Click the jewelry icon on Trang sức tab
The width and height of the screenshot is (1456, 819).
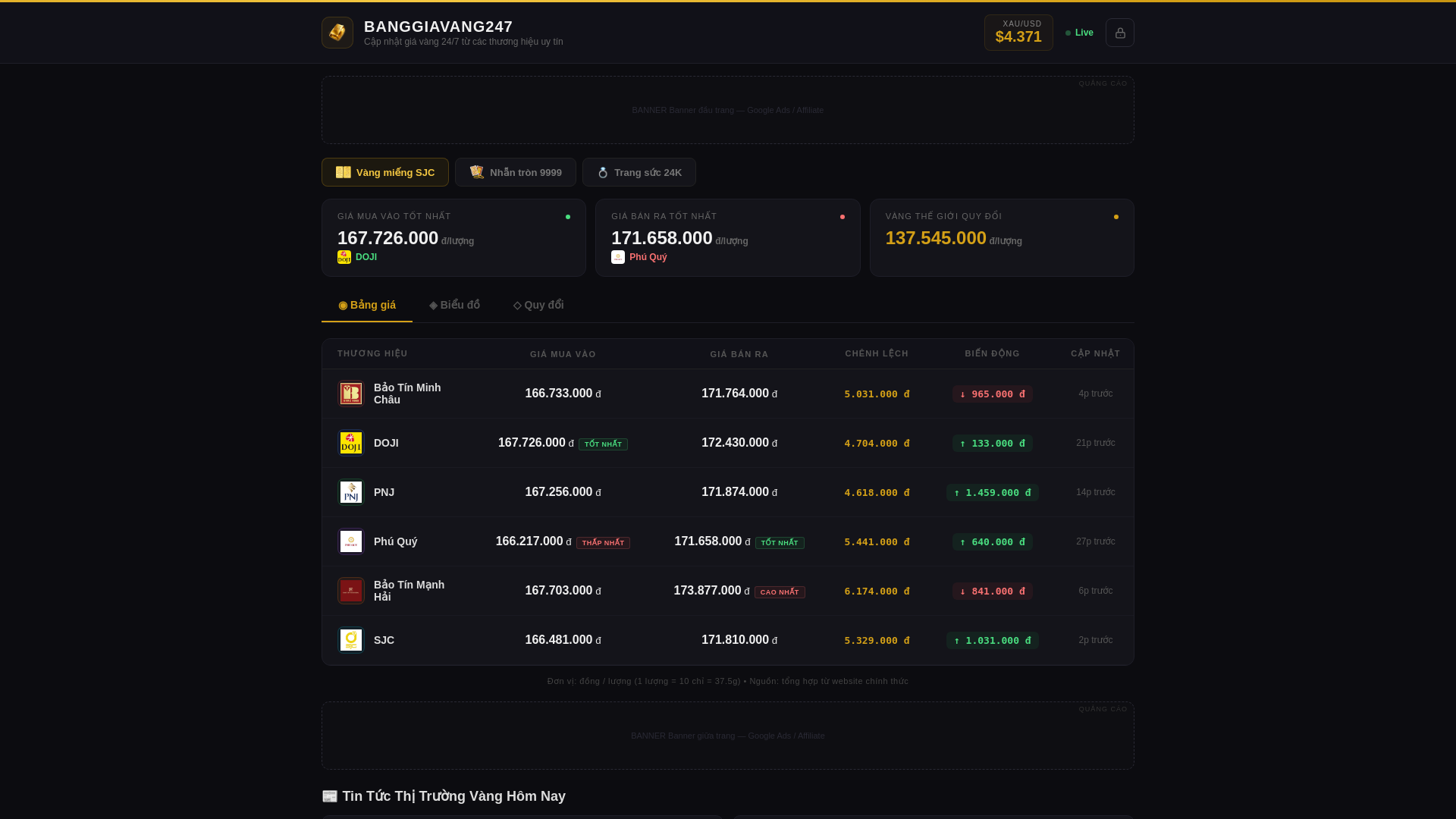[603, 172]
